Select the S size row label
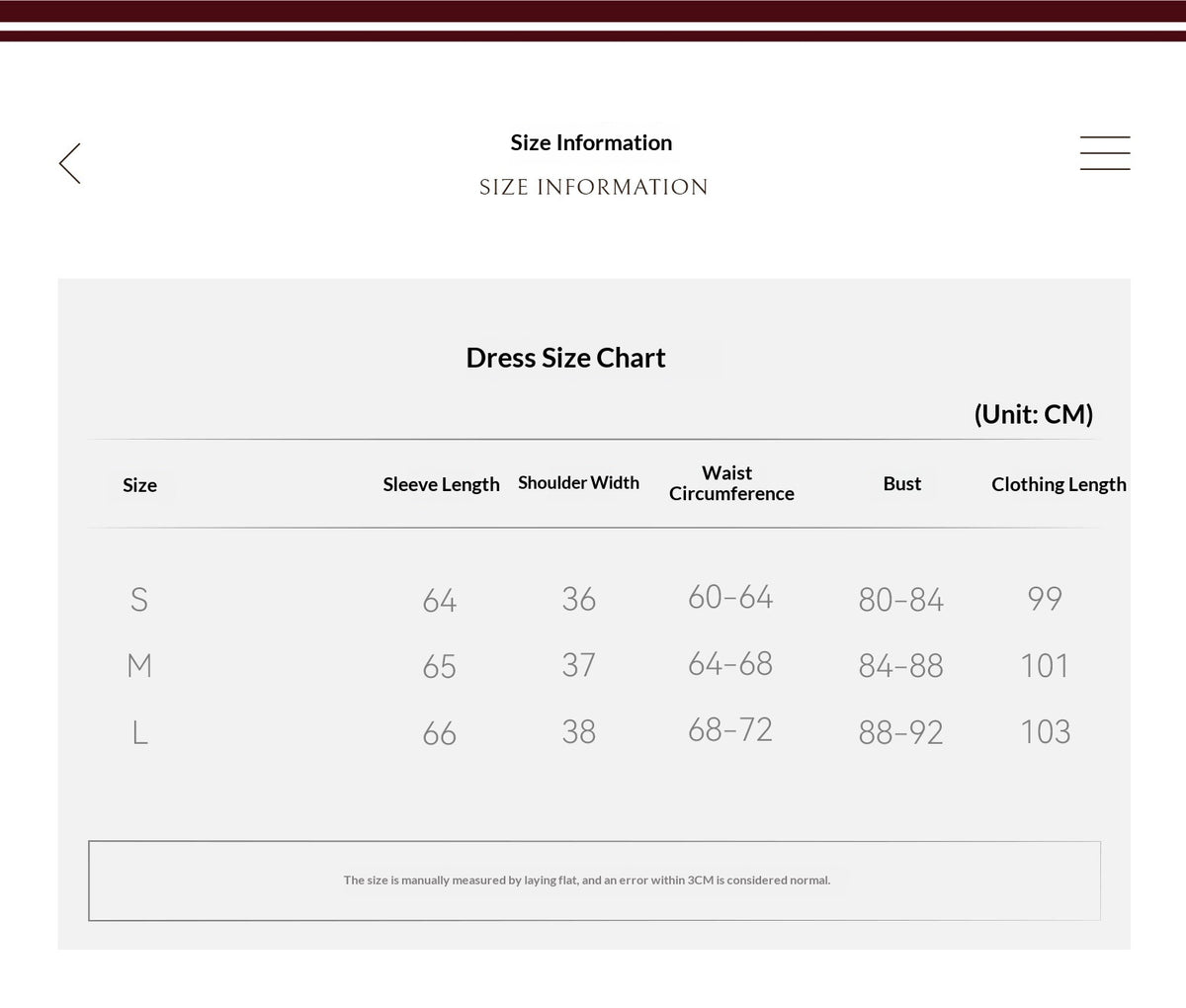The image size is (1186, 1008). click(139, 599)
